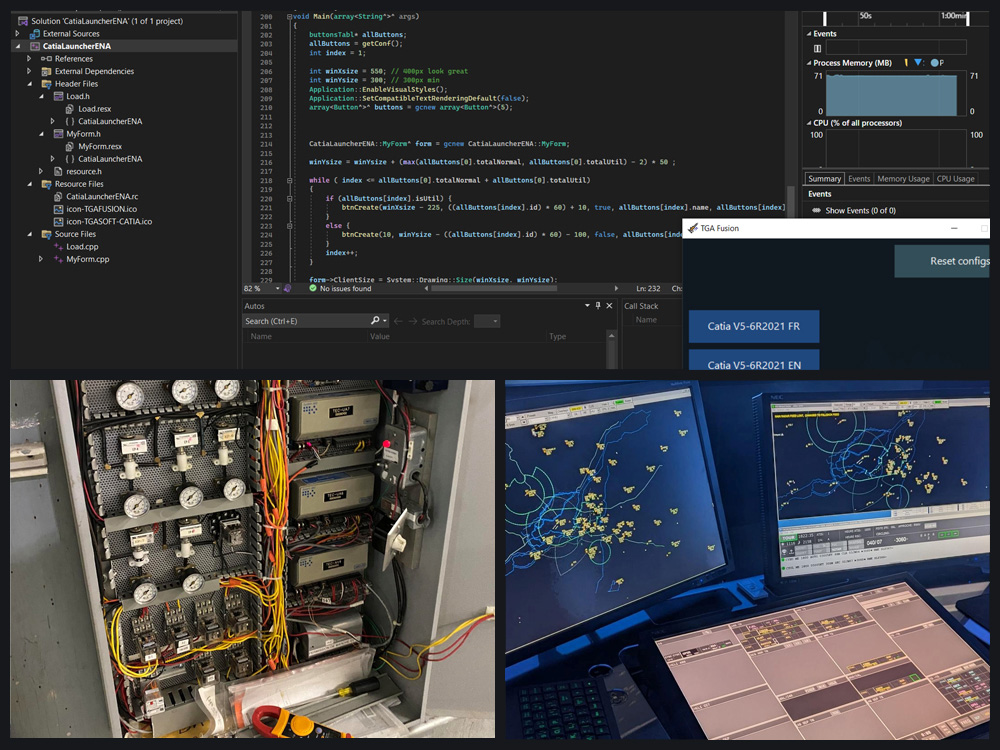Collapse the Main function fold at line 200
The width and height of the screenshot is (1000, 750).
pyautogui.click(x=290, y=17)
